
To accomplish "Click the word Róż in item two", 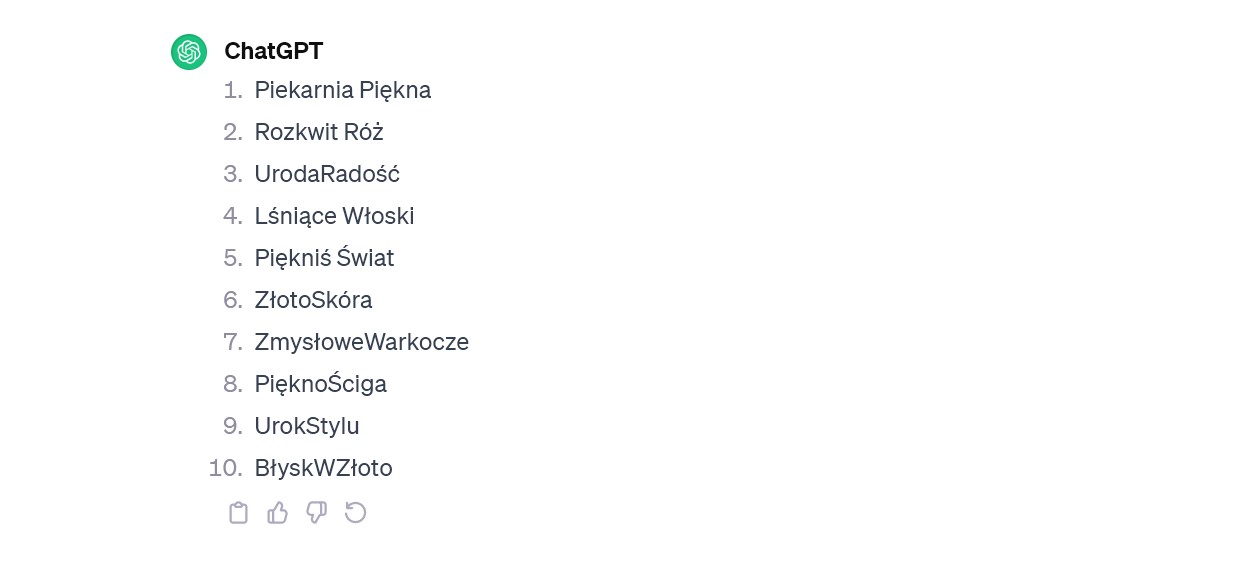I will pos(364,132).
